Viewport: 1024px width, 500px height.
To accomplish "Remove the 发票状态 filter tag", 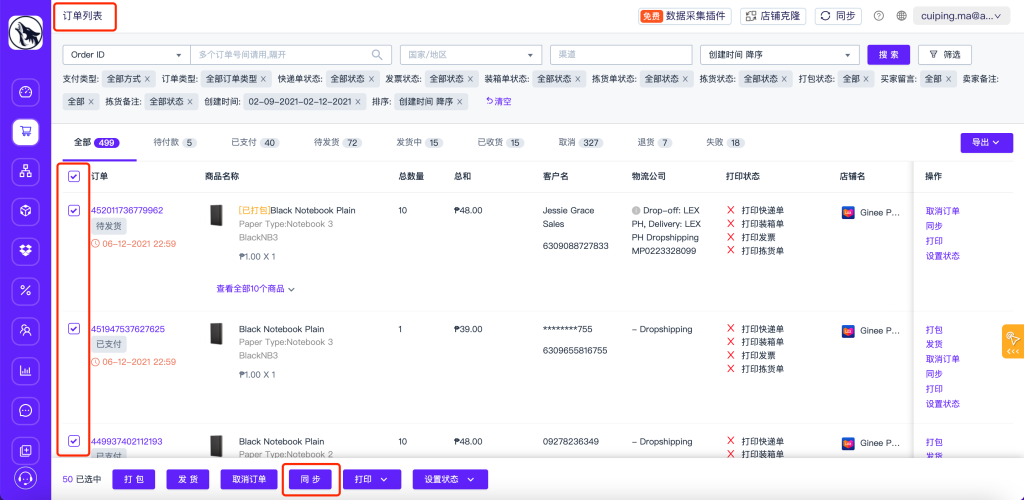I will 470,79.
